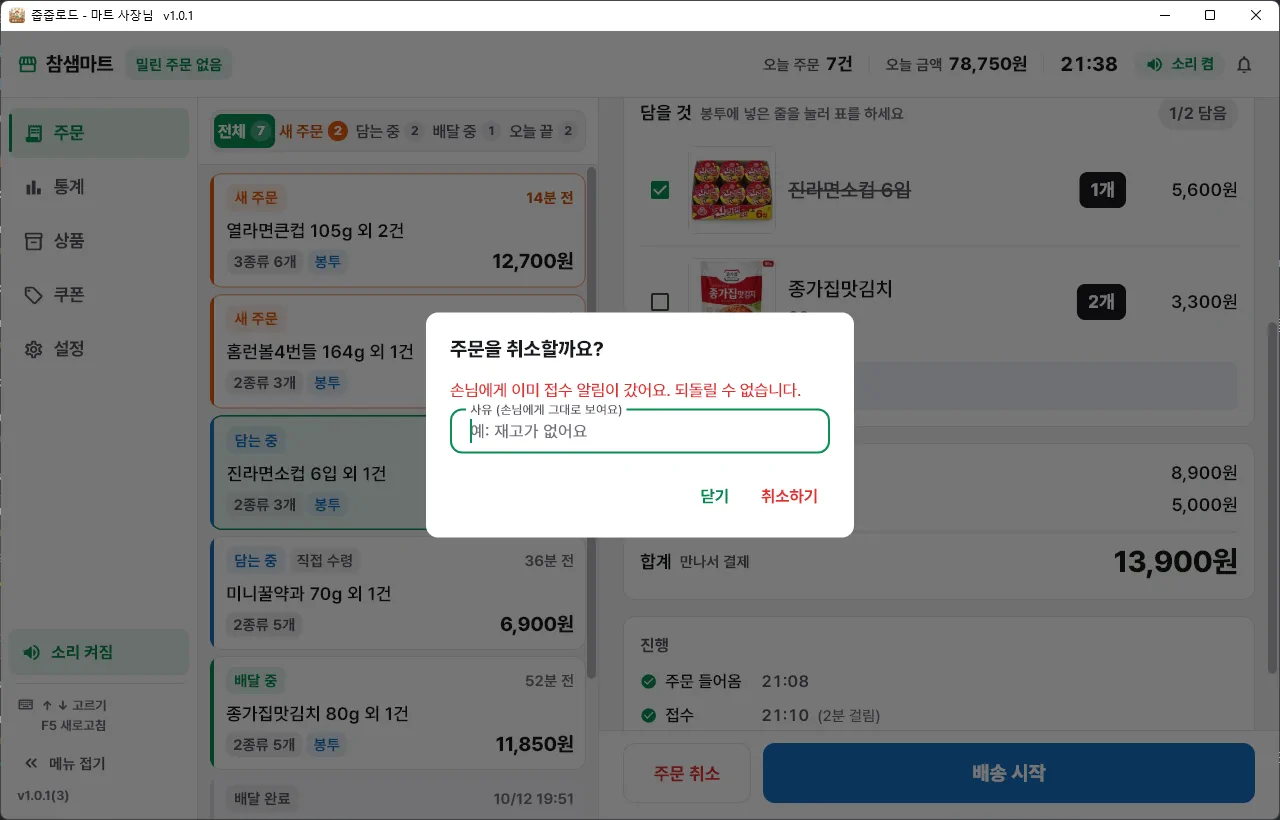Click the 상품 box icon
This screenshot has height=820, width=1280.
34,241
